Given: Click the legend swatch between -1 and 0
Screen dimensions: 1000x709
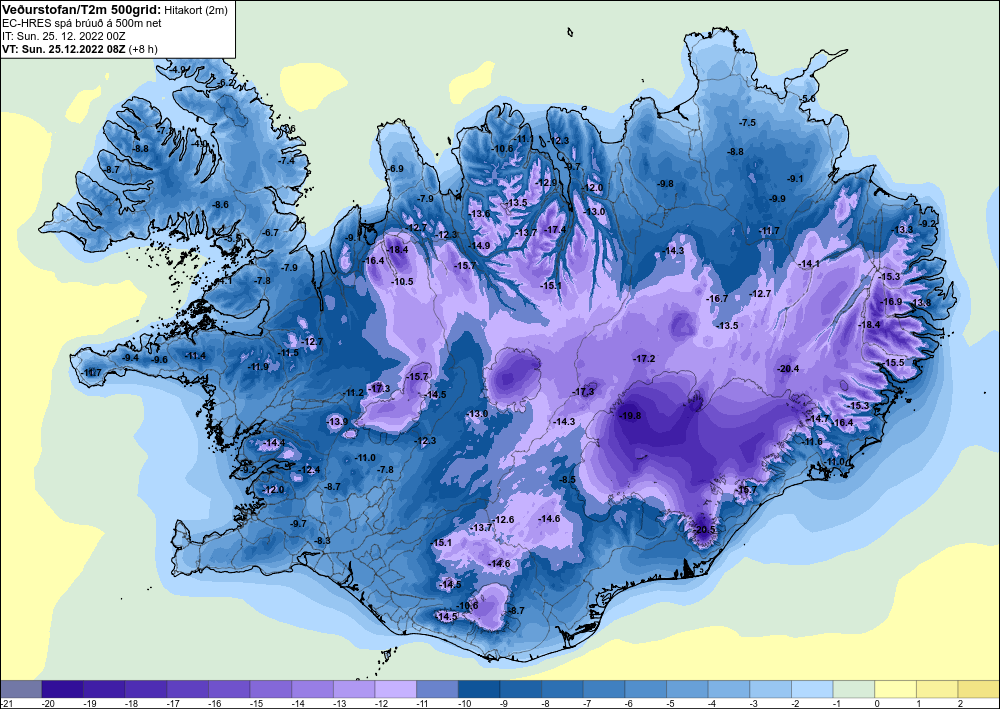Looking at the screenshot, I should point(854,689).
